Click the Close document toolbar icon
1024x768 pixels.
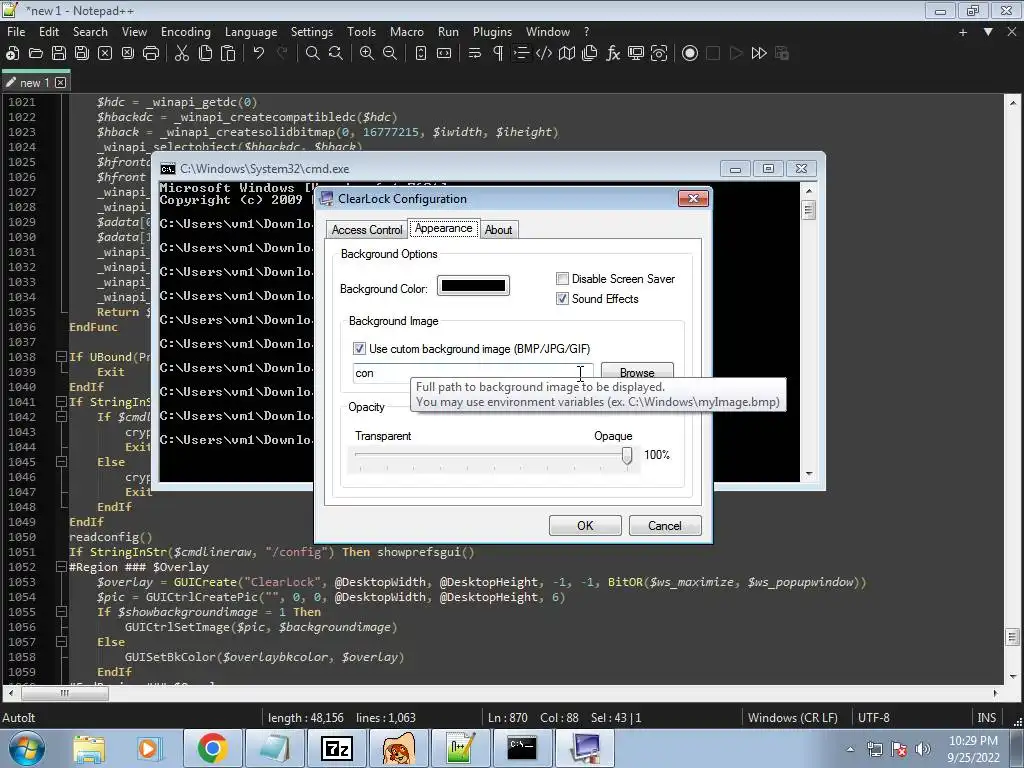point(104,54)
